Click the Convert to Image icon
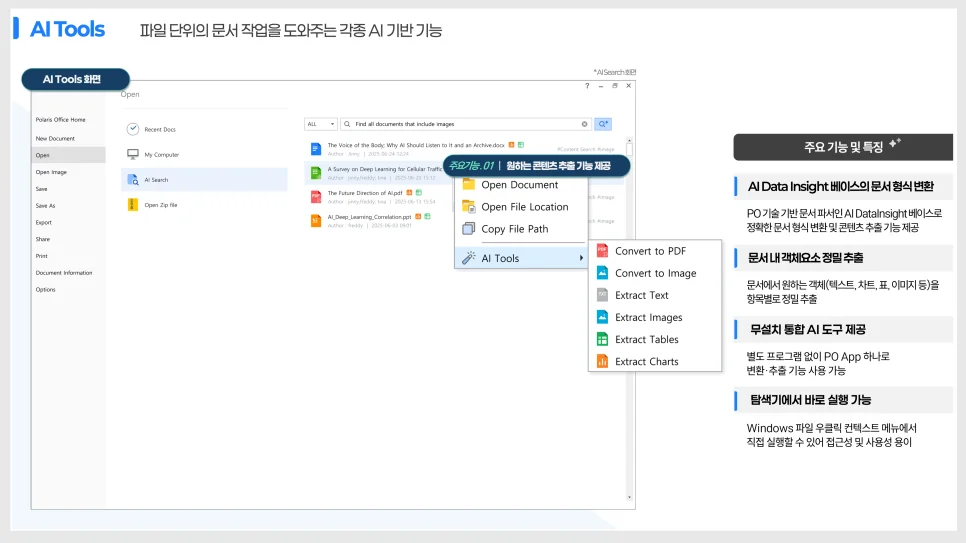Image resolution: width=966 pixels, height=543 pixels. point(603,273)
